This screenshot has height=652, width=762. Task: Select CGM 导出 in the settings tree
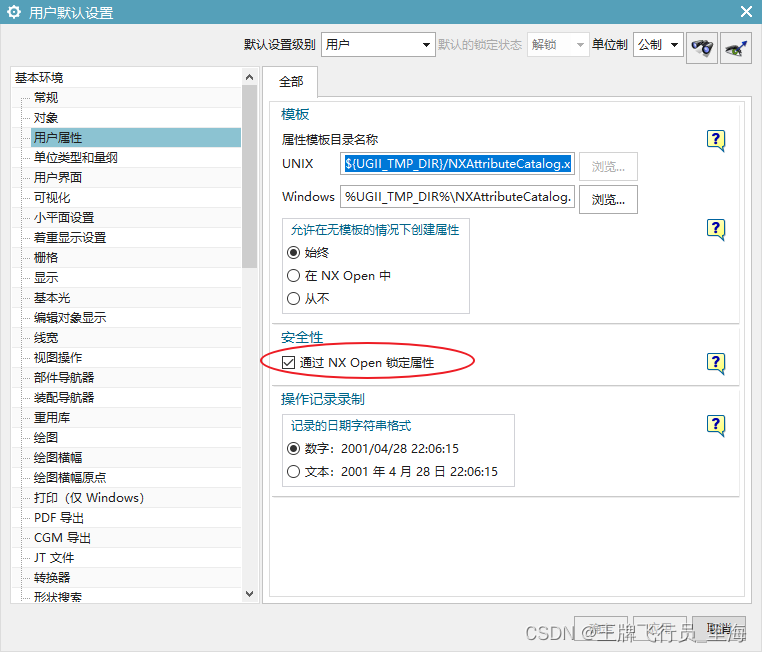click(x=62, y=538)
